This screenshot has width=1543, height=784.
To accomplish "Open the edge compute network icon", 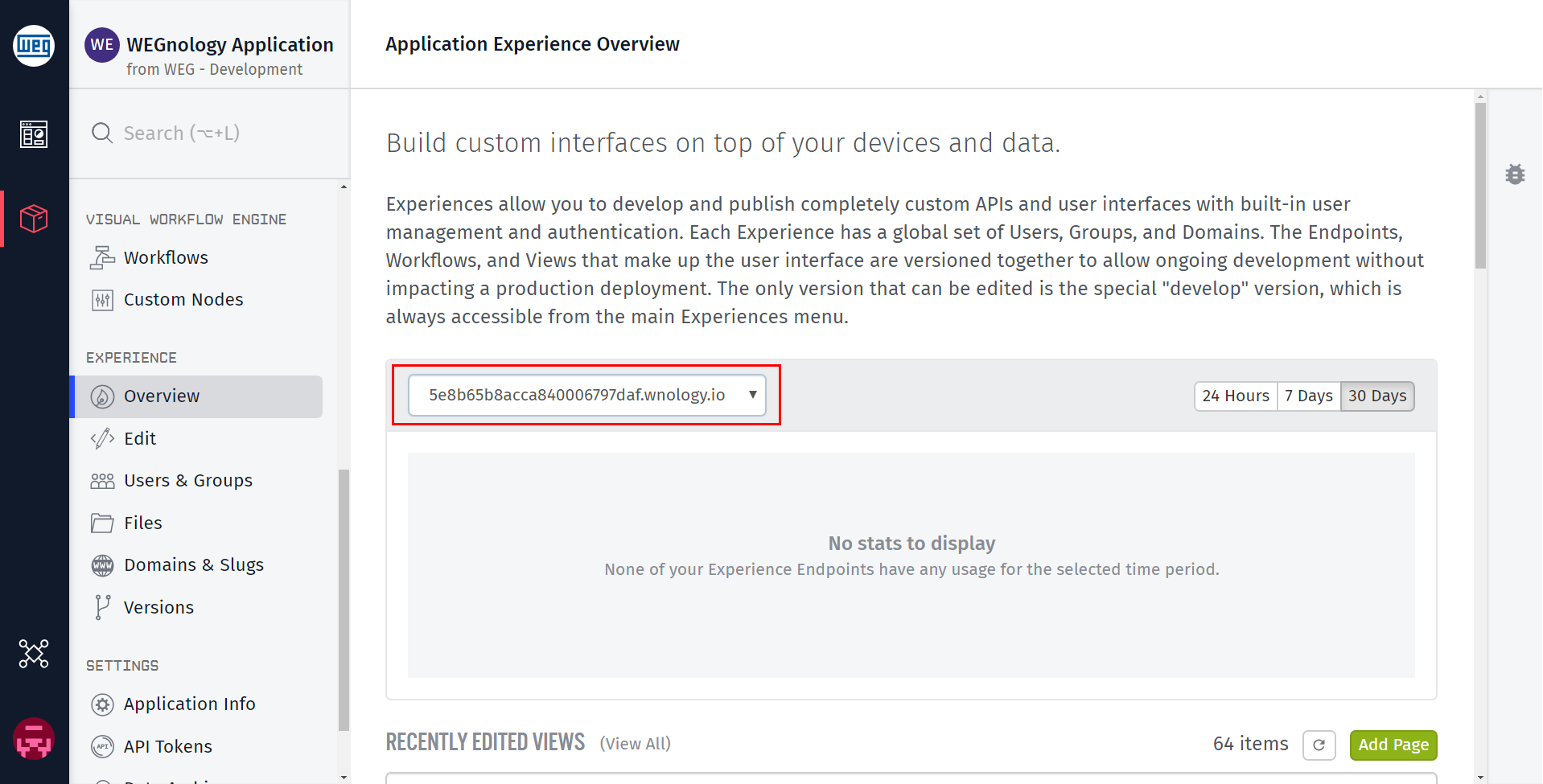I will 34,654.
